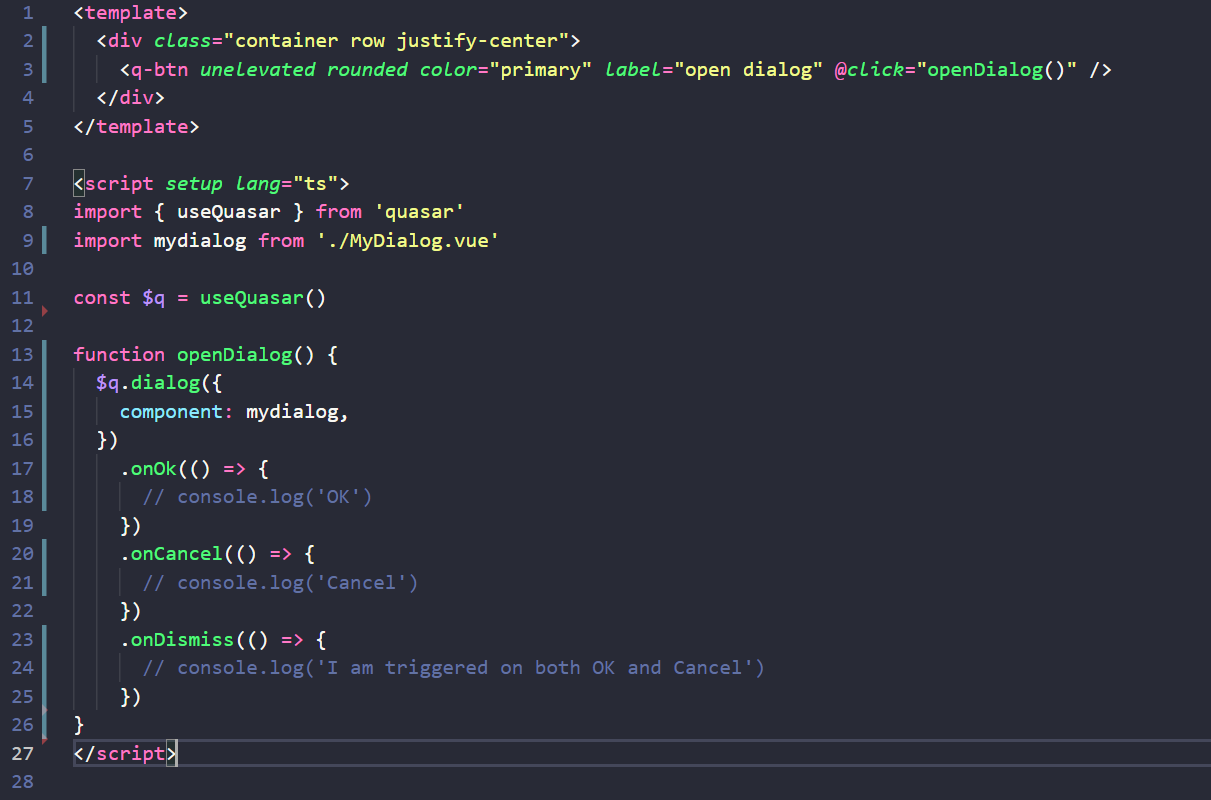Click the import keyword on line 8
The image size is (1211, 800).
coord(108,211)
